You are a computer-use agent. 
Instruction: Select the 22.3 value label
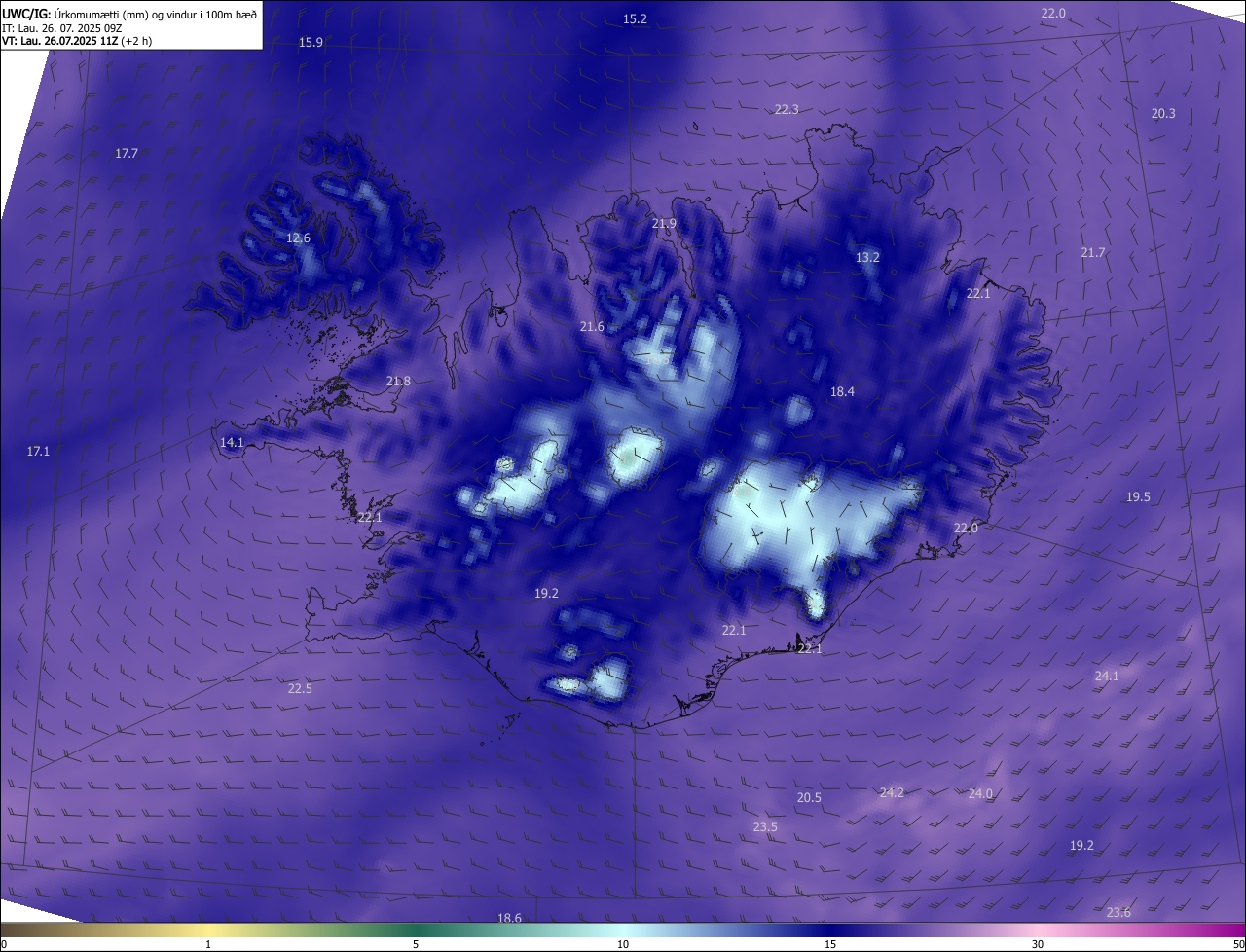pyautogui.click(x=787, y=109)
